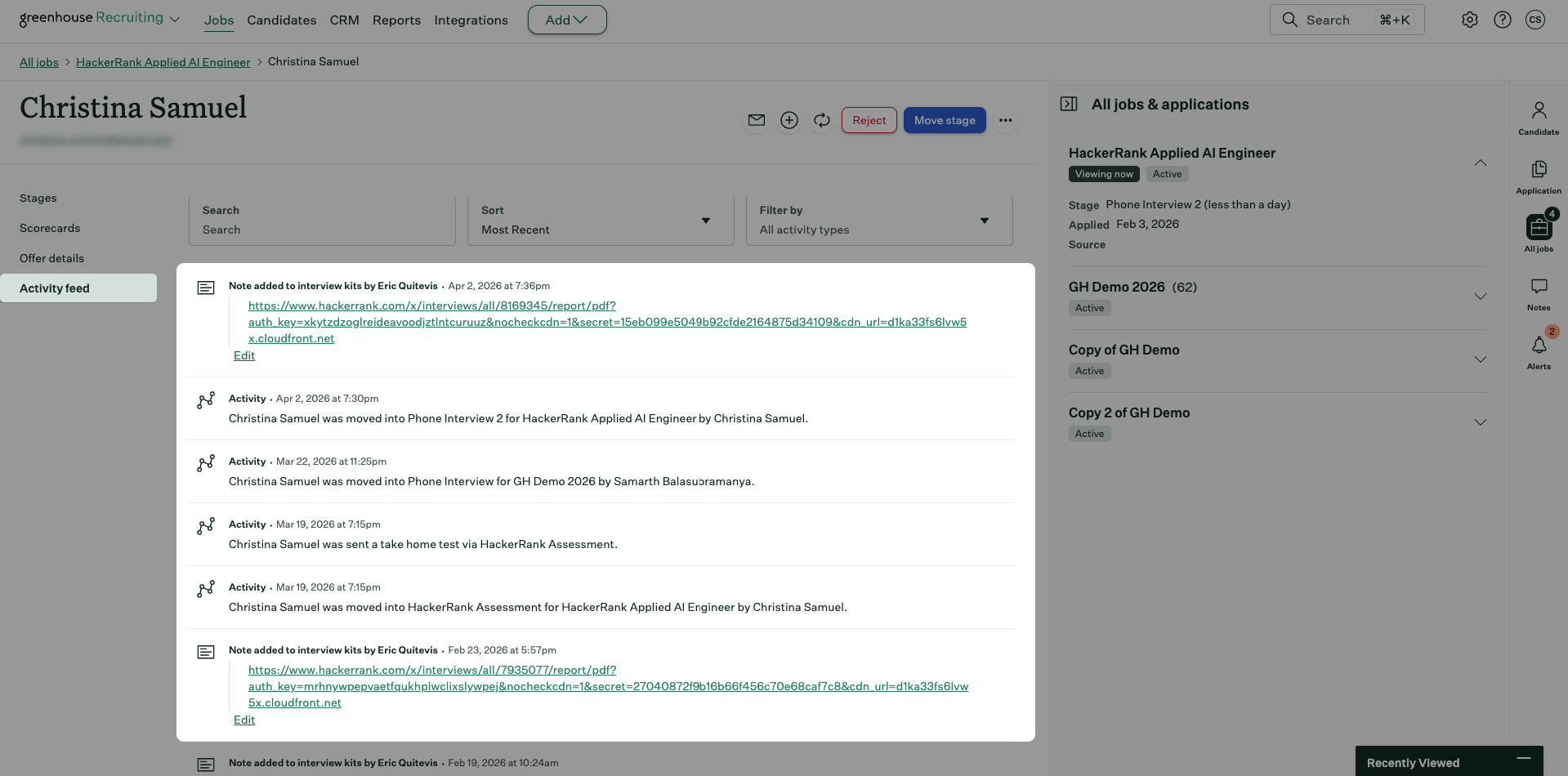Viewport: 1568px width, 776px height.
Task: Select Activity feed in the left menu
Action: [x=78, y=288]
